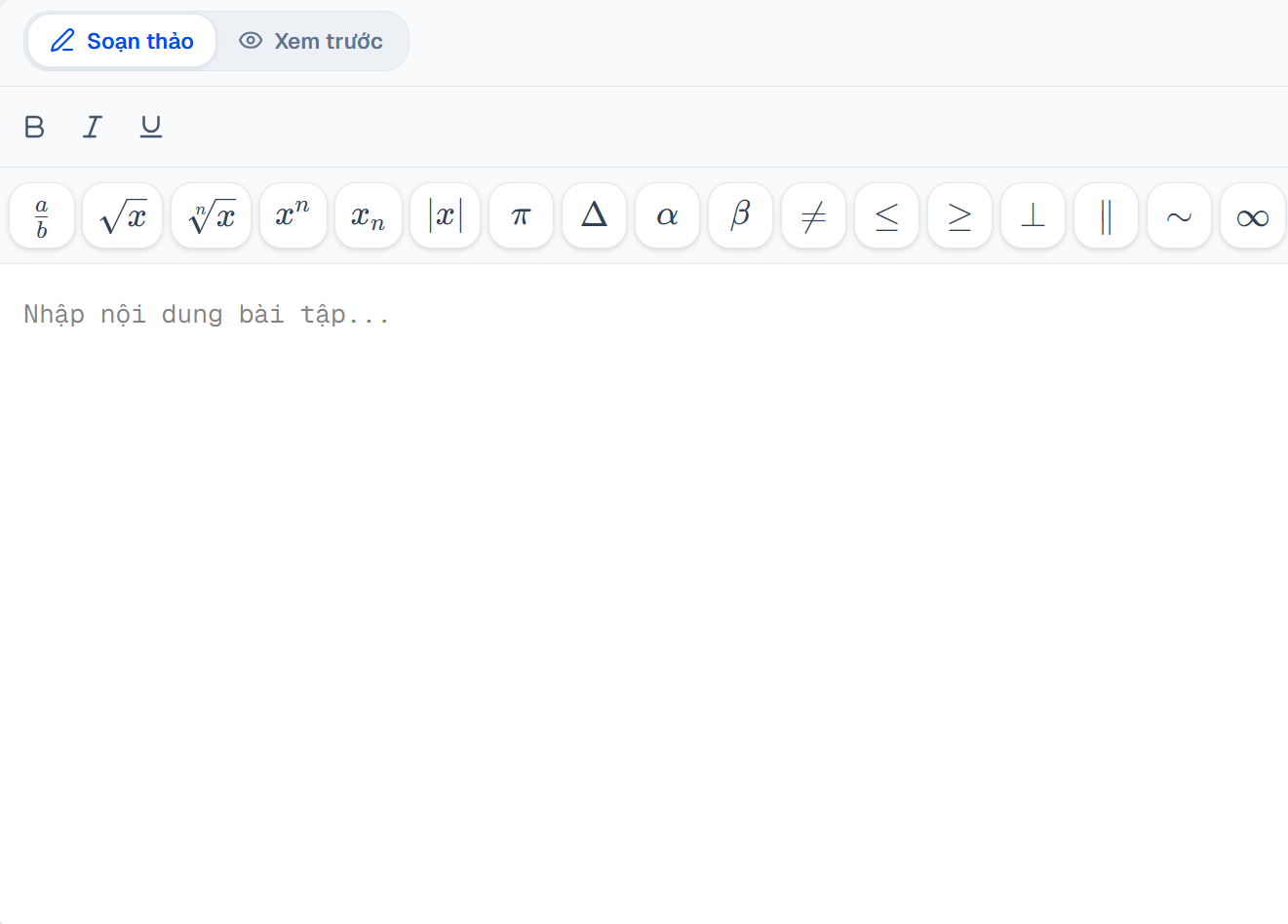
Task: Insert the x subscript n symbol
Action: point(369,215)
